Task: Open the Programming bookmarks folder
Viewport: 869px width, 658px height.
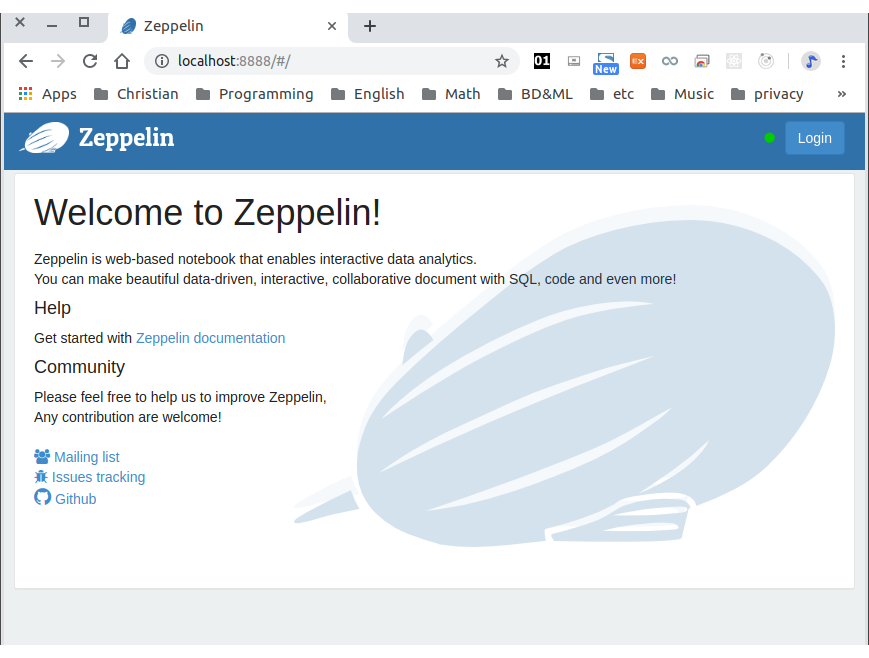Action: (255, 94)
